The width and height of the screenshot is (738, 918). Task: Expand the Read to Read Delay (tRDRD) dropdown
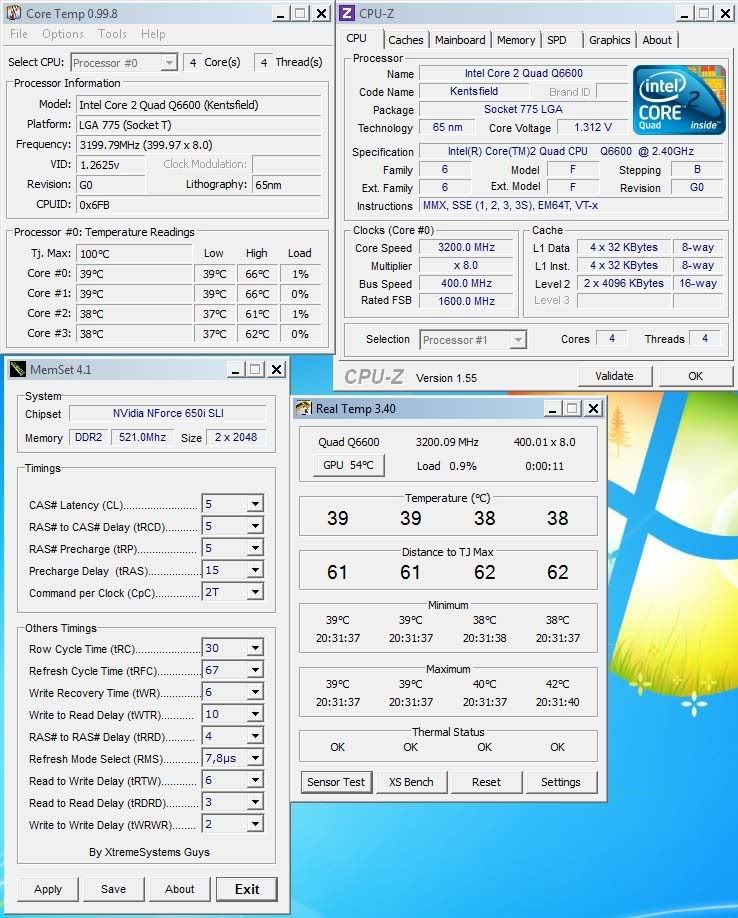255,803
